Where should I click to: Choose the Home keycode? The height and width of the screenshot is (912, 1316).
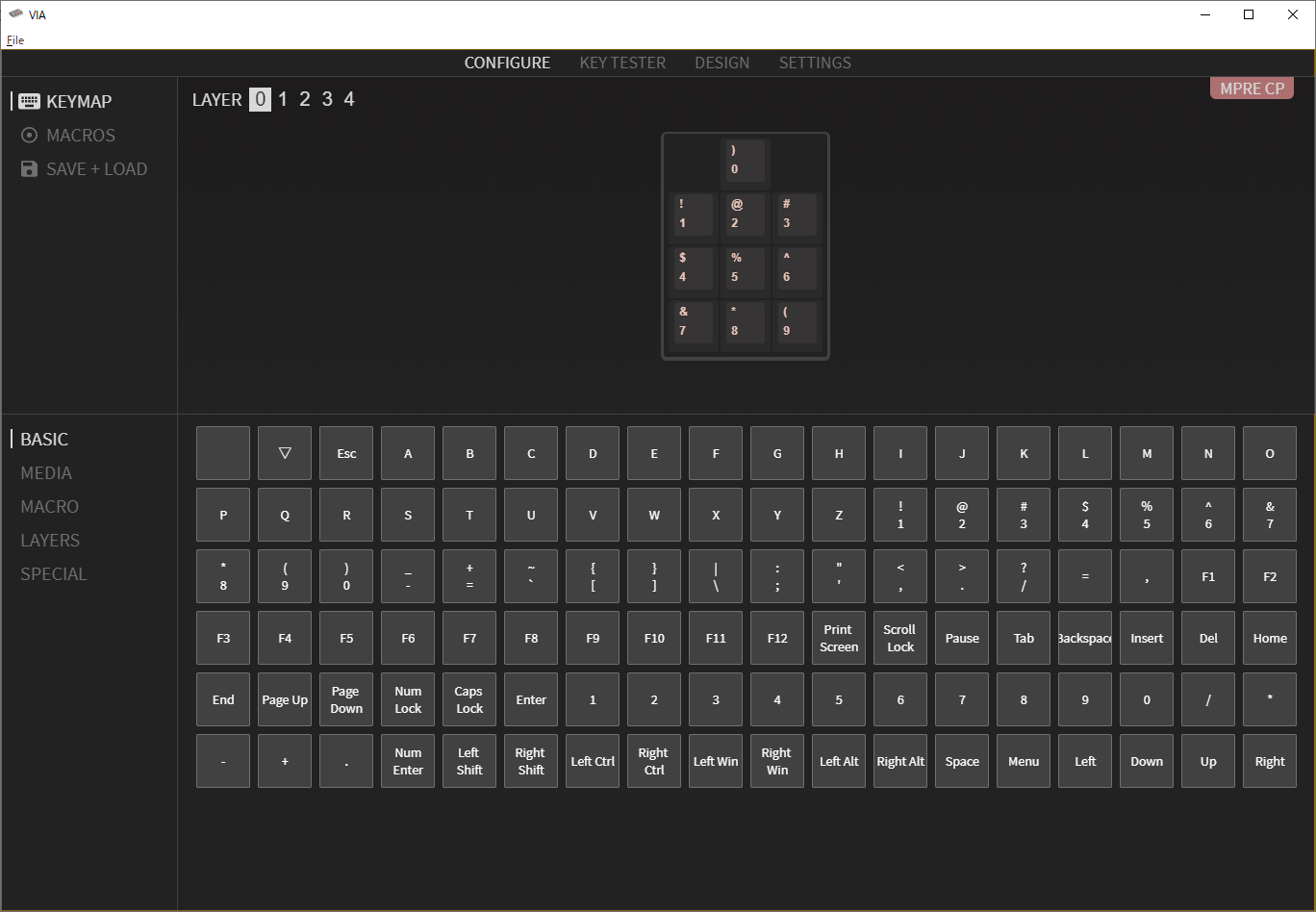1270,638
